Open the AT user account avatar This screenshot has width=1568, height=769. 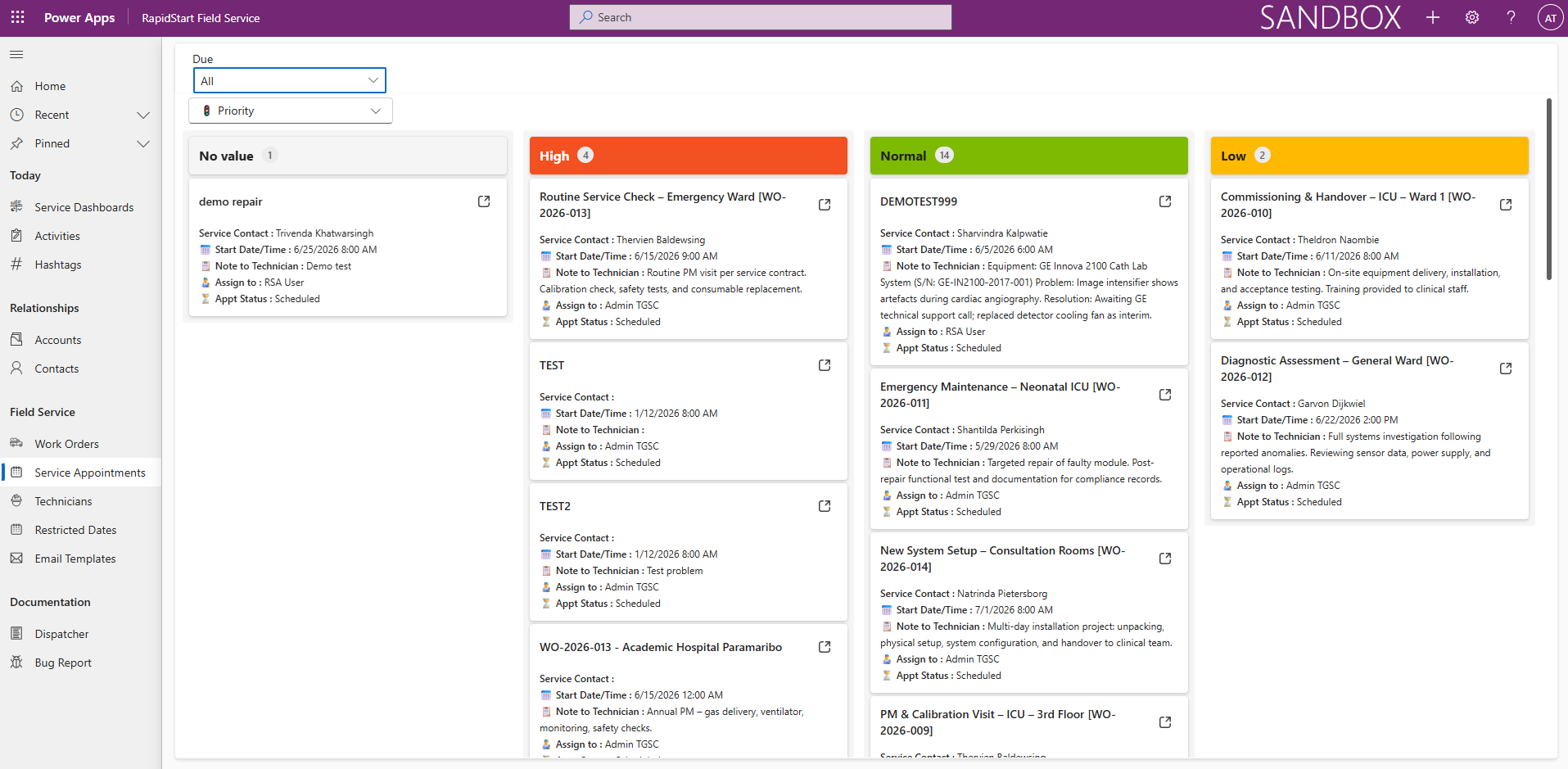pos(1550,17)
